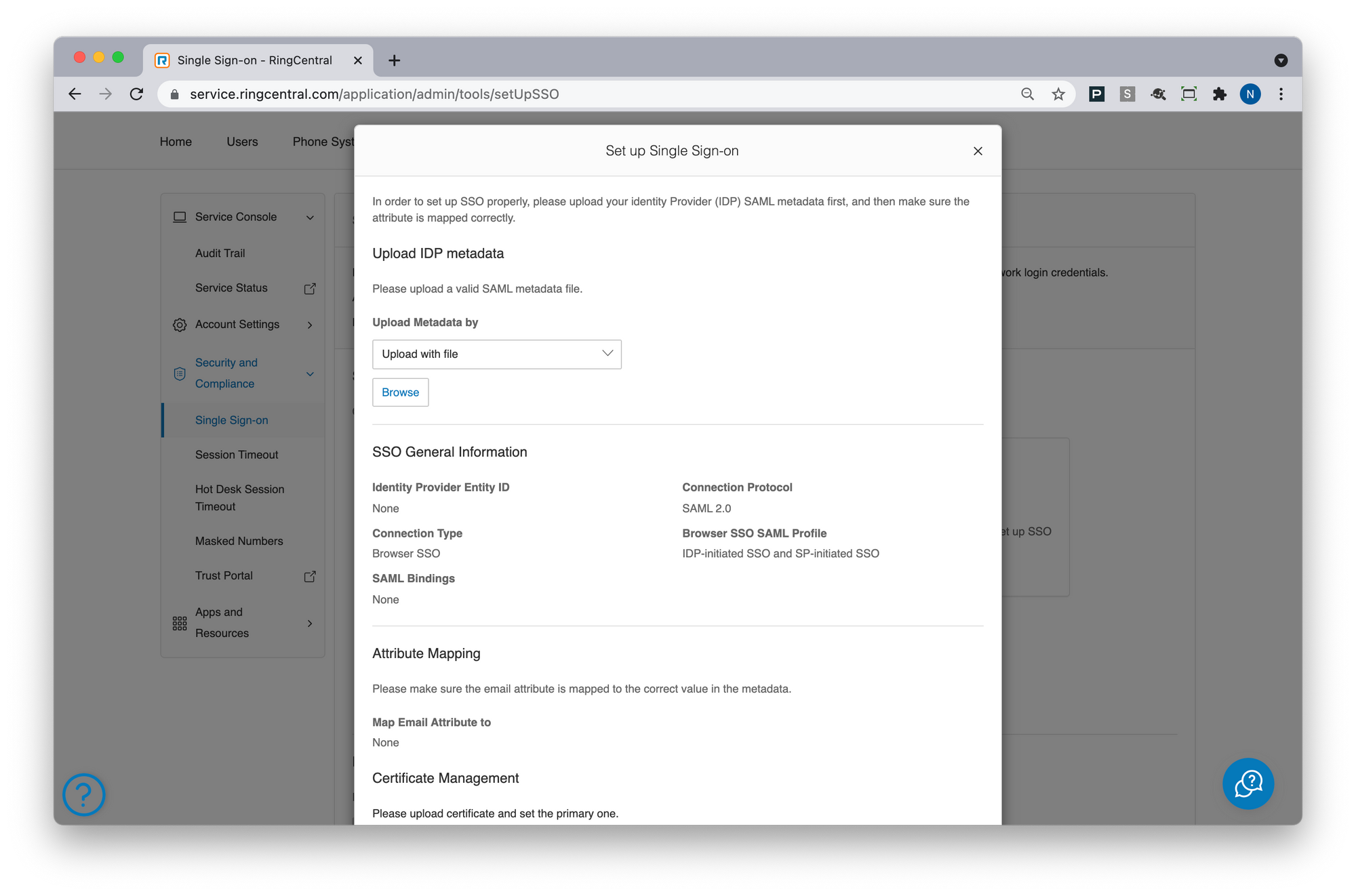Open the Extensions puzzle piece menu

click(x=1219, y=94)
